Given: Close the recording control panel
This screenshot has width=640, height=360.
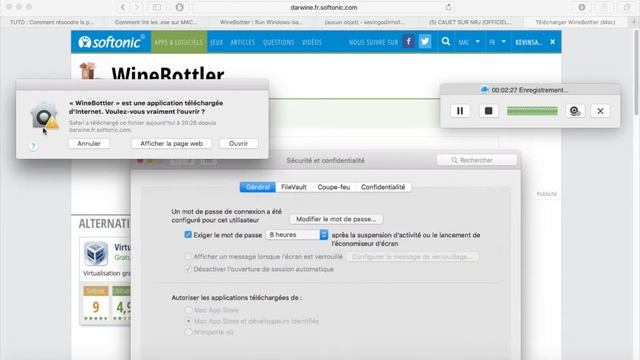Looking at the screenshot, I should pyautogui.click(x=600, y=111).
